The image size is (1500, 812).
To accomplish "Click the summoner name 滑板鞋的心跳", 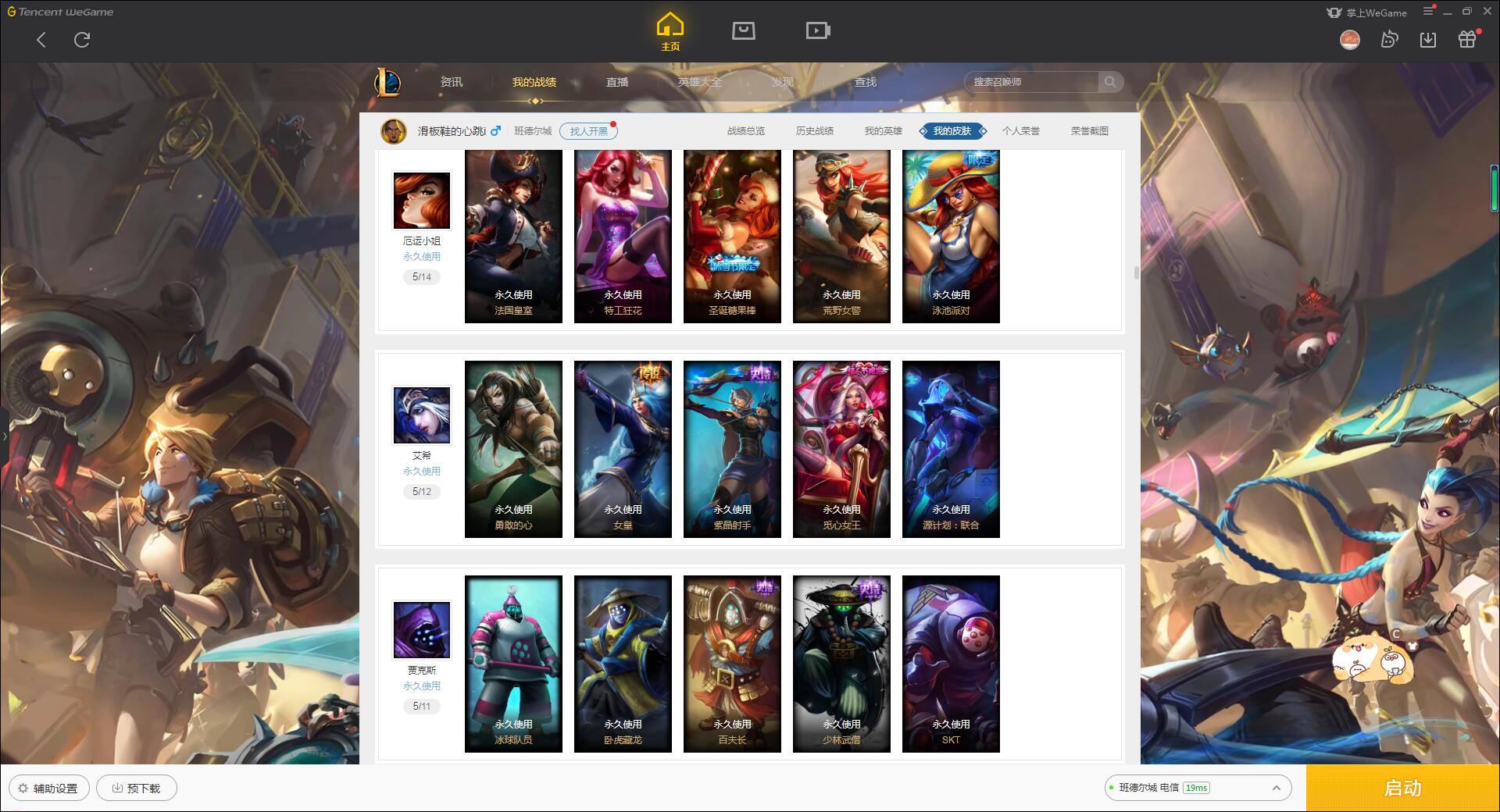I will click(x=452, y=131).
